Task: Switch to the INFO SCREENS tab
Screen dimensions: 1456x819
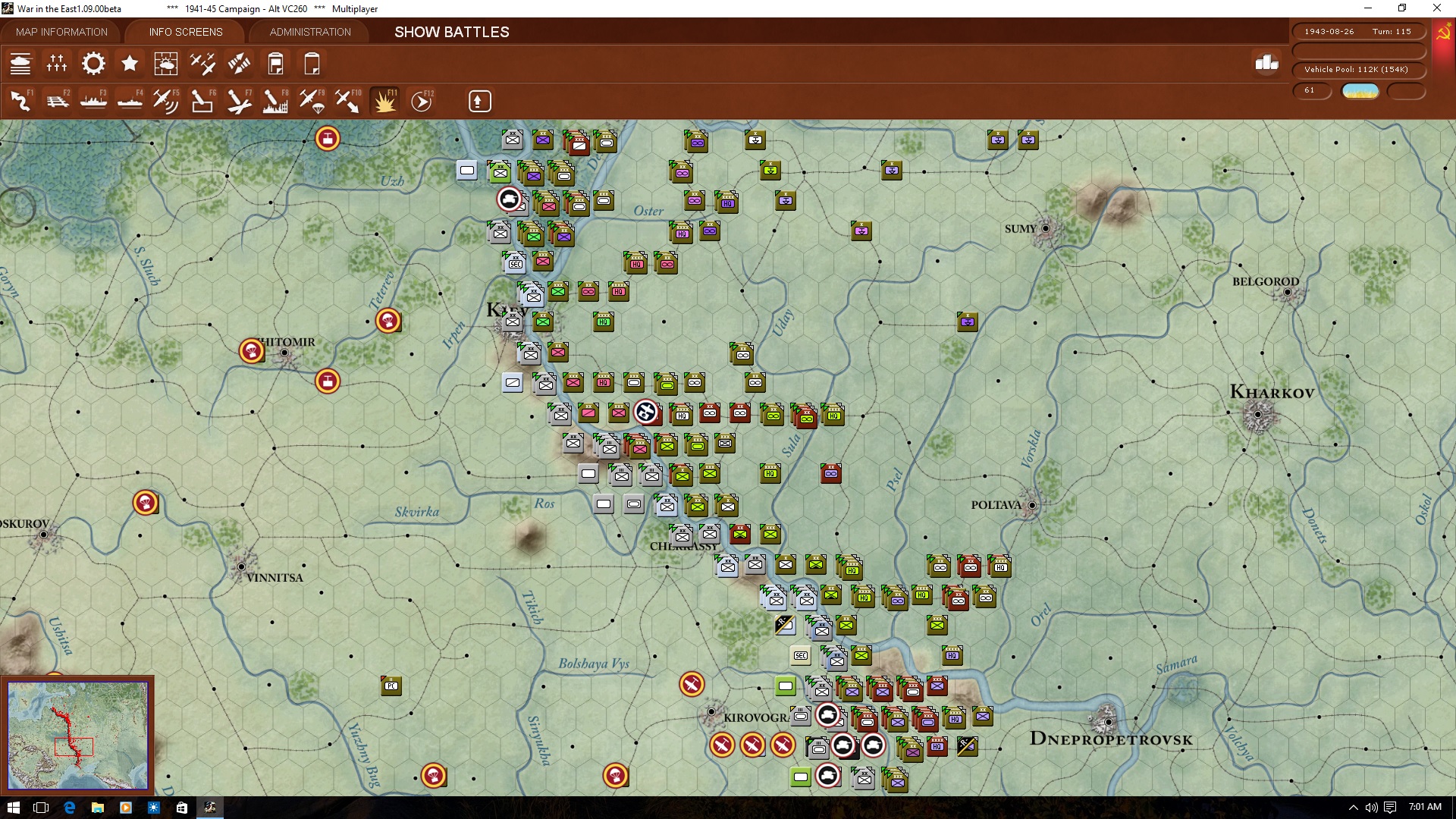Action: coord(186,32)
